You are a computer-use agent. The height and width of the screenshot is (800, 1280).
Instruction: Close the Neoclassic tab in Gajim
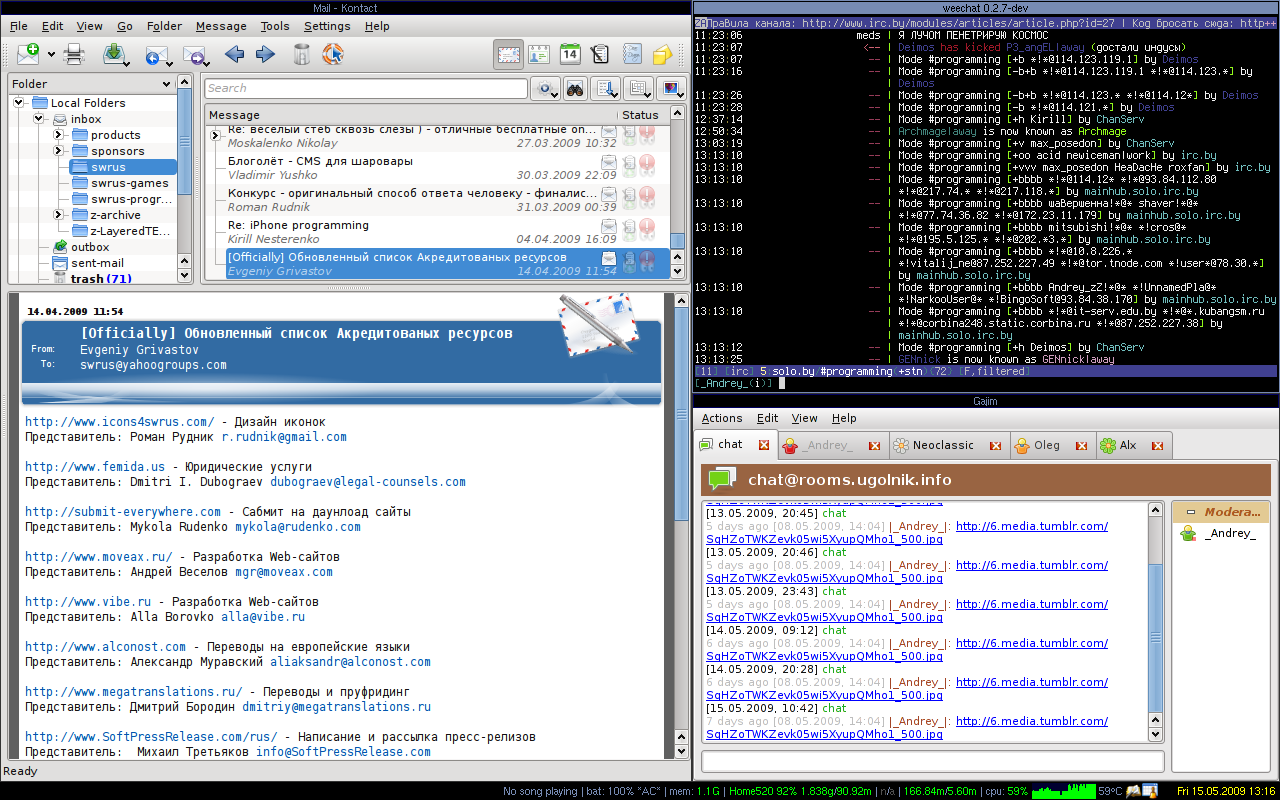coord(995,446)
